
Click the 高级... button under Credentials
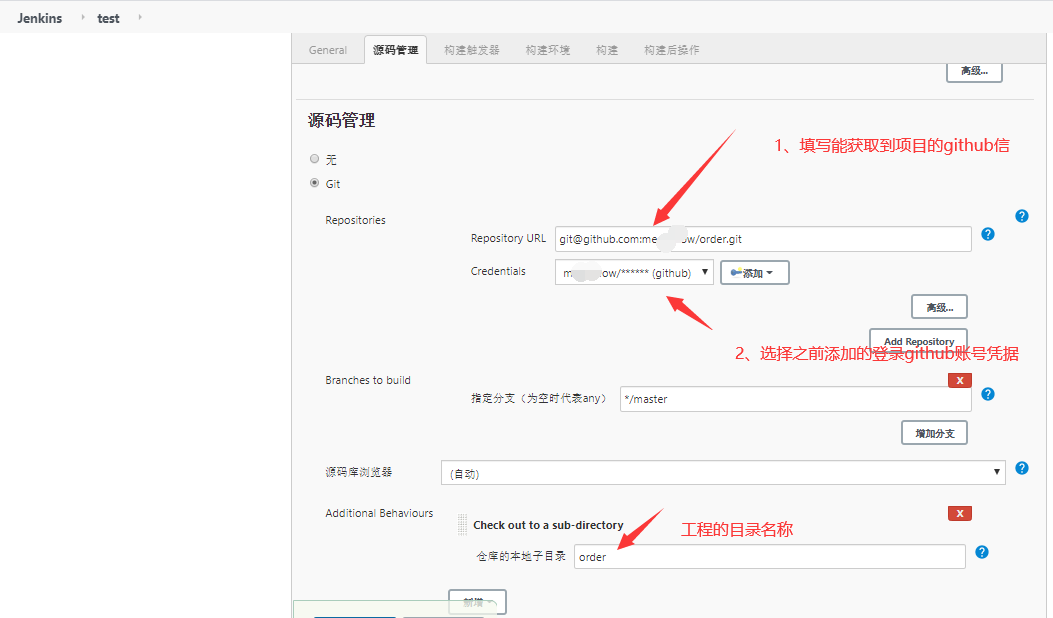tap(940, 307)
